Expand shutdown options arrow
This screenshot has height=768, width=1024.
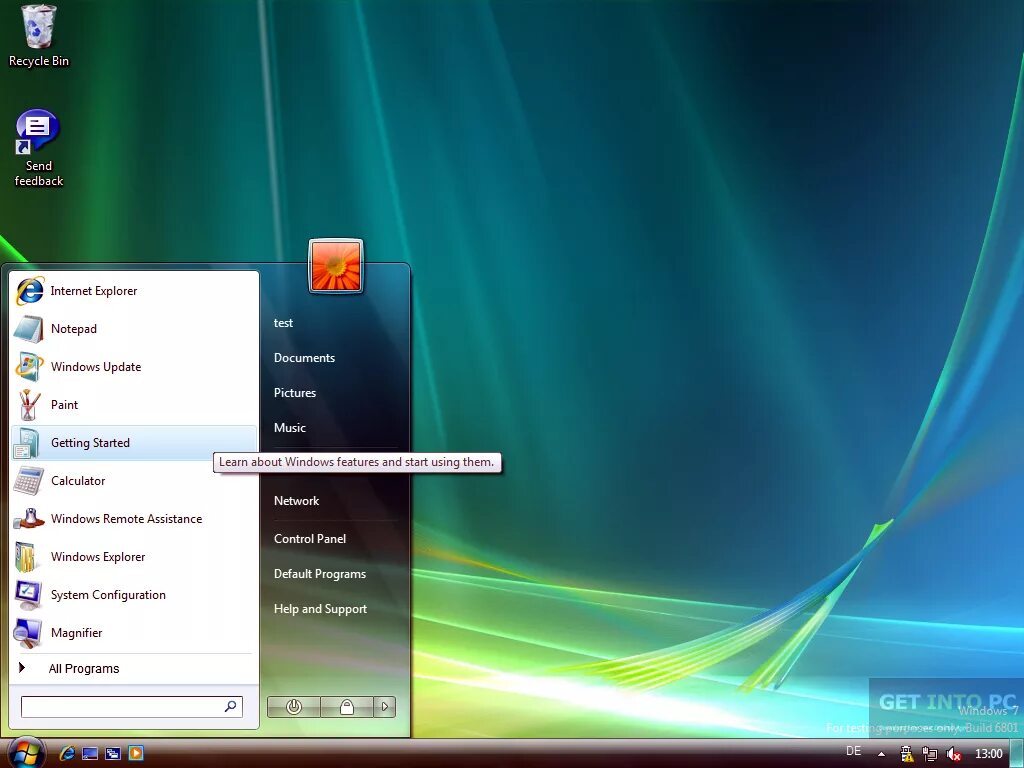(x=385, y=707)
